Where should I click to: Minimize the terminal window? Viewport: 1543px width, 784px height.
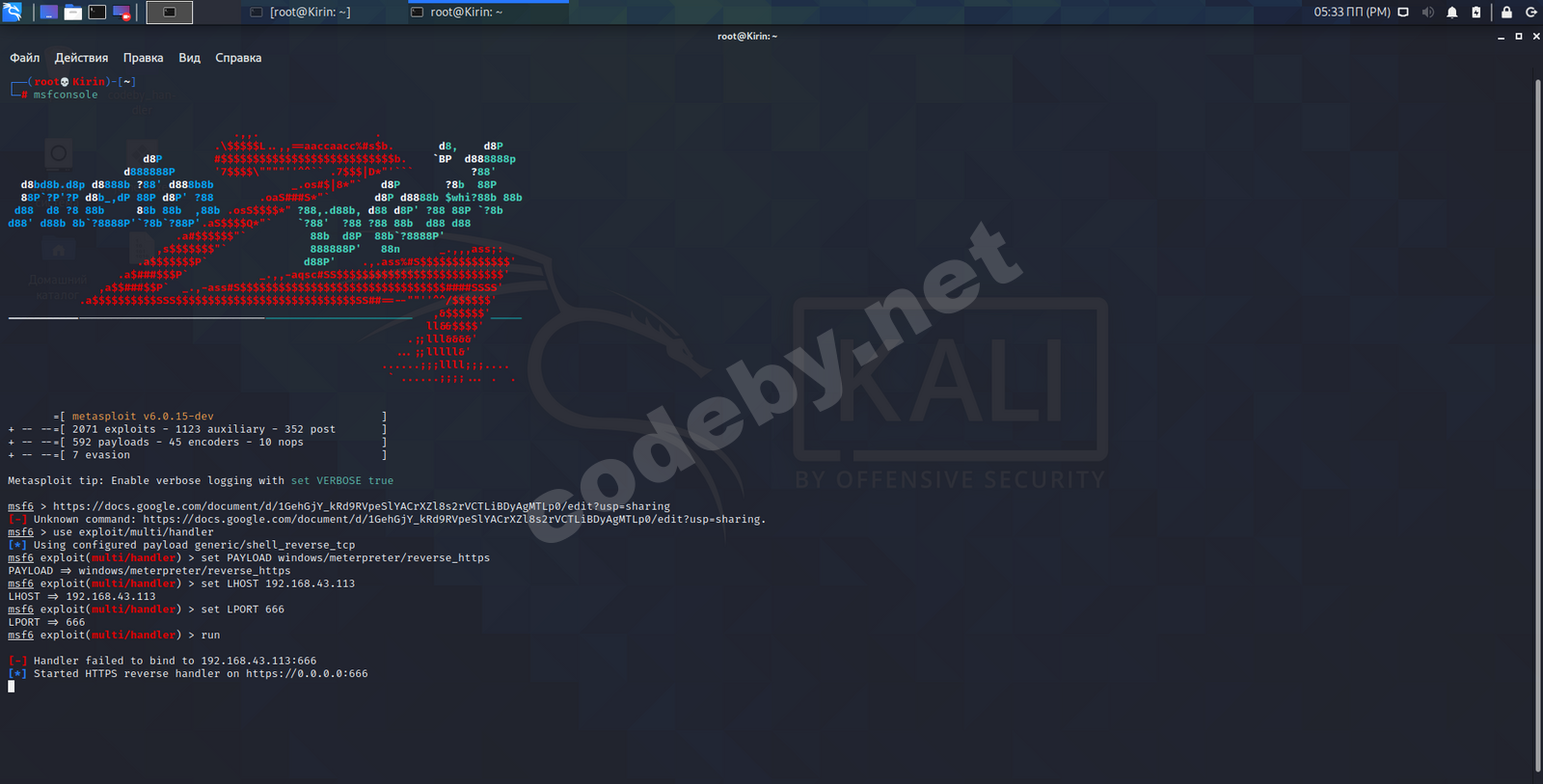coord(1501,37)
